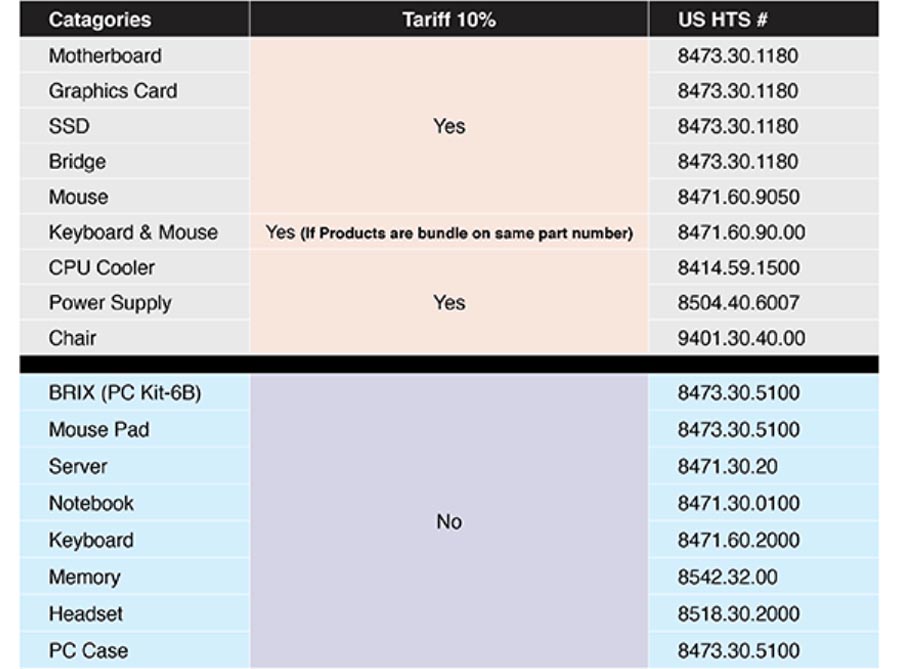Click the Graphics Card row label
The image size is (900, 669).
pos(113,91)
